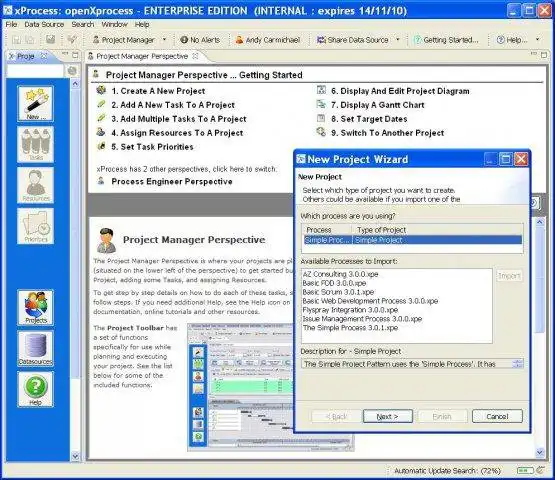
Task: Select Simple Project row in process table
Action: [x=413, y=240]
